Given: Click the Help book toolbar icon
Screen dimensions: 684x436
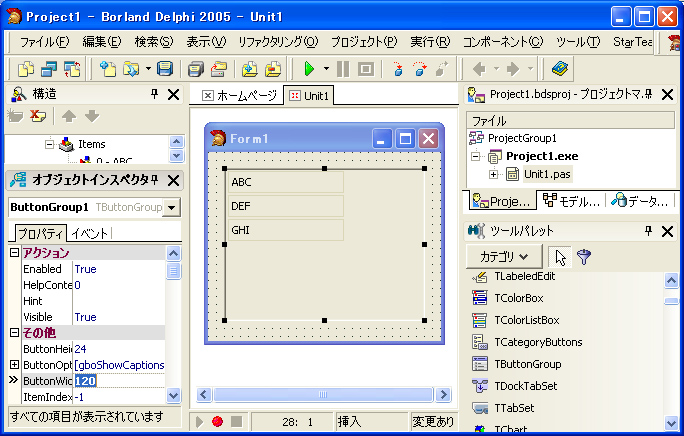Looking at the screenshot, I should click(x=560, y=69).
